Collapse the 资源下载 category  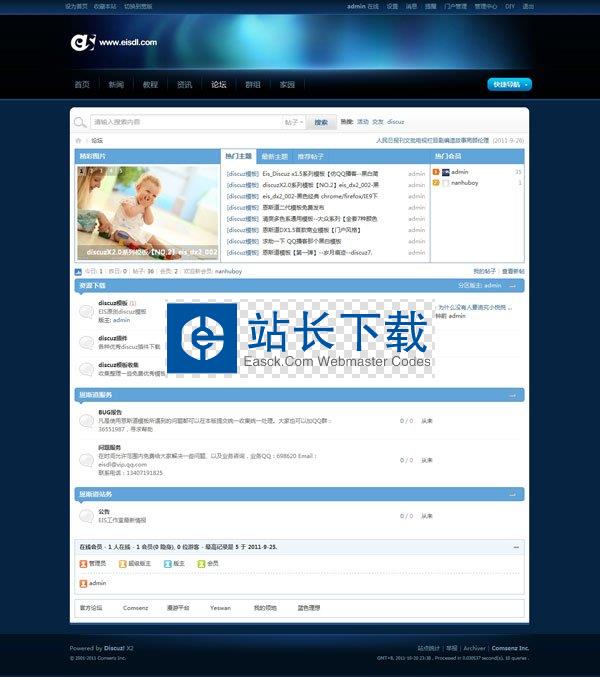click(512, 286)
